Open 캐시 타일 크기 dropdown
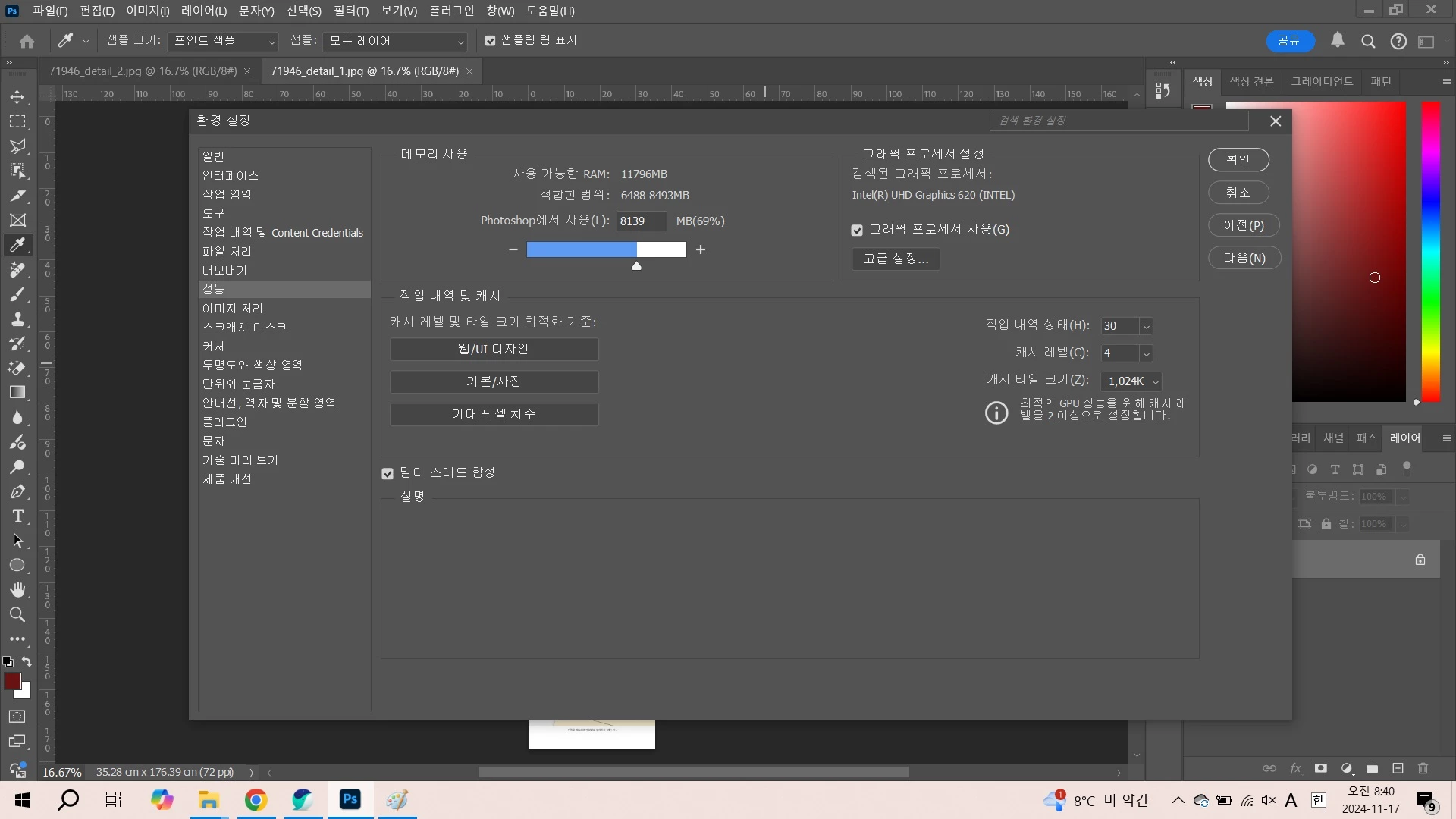Screen dimensions: 1456x819 coord(1131,381)
